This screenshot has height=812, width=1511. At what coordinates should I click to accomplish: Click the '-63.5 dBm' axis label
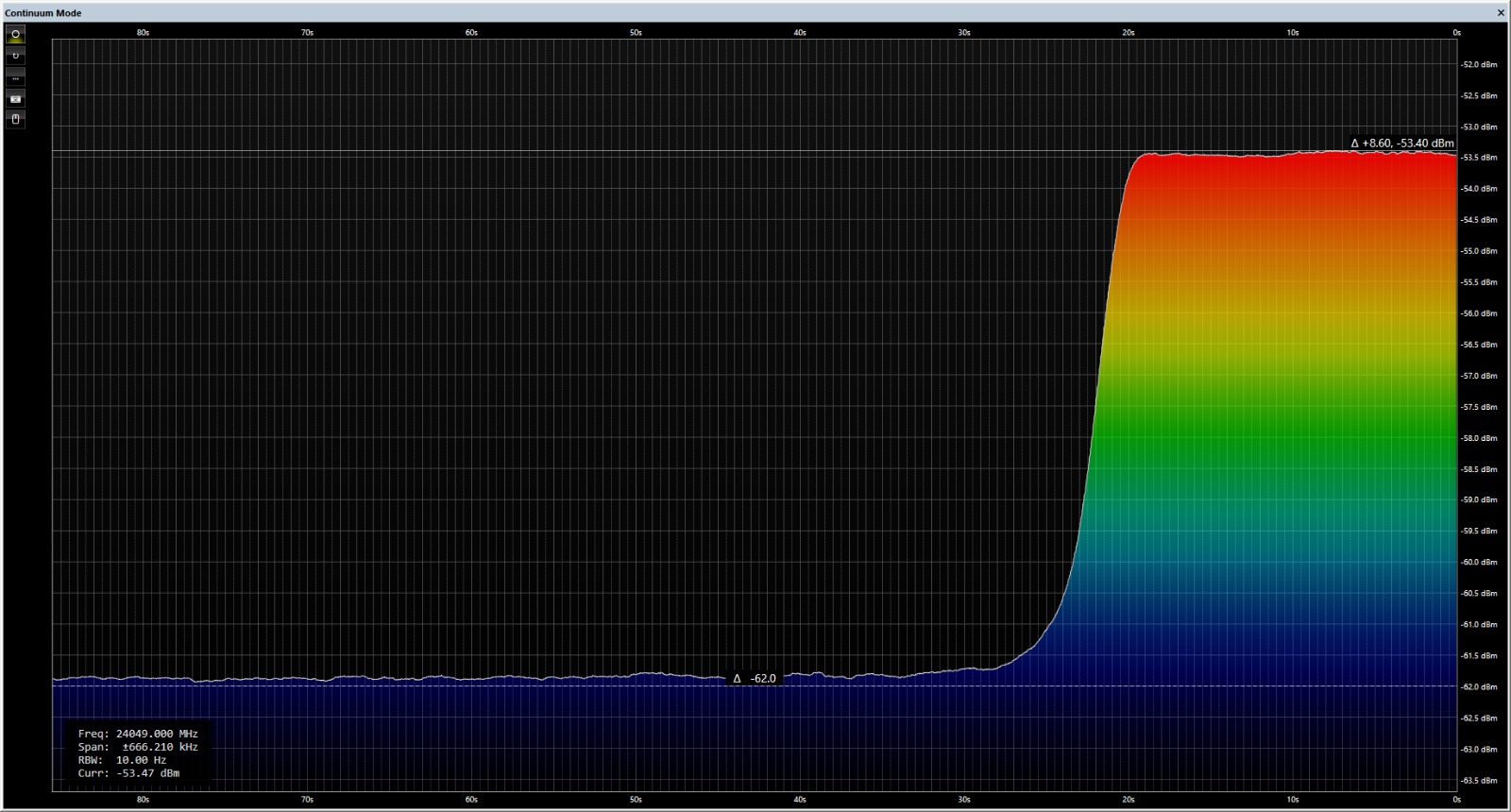click(x=1479, y=781)
